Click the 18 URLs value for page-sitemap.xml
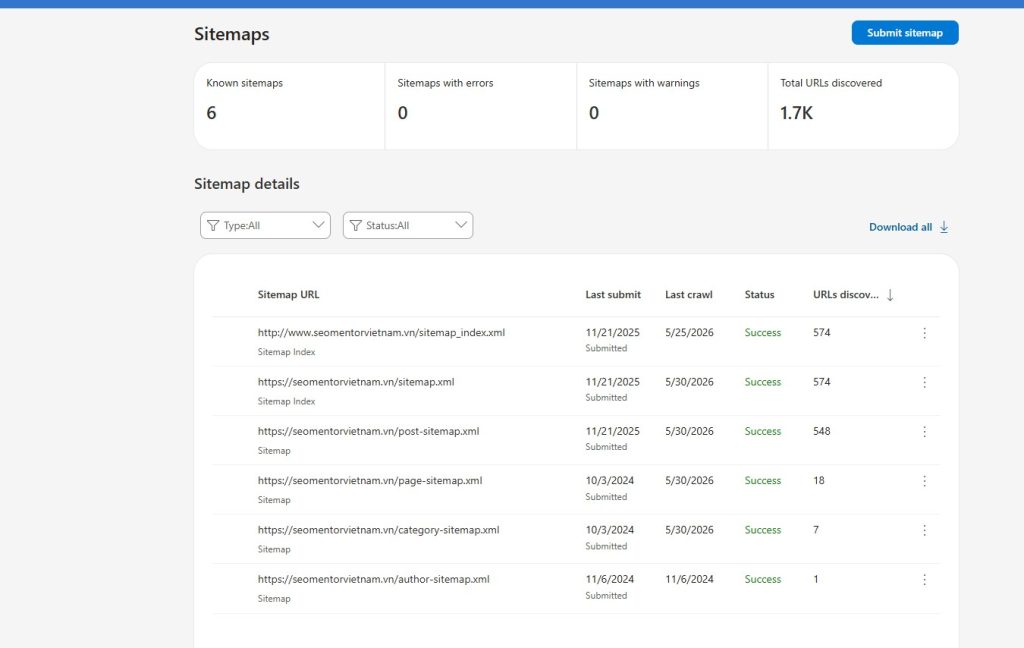 [818, 481]
